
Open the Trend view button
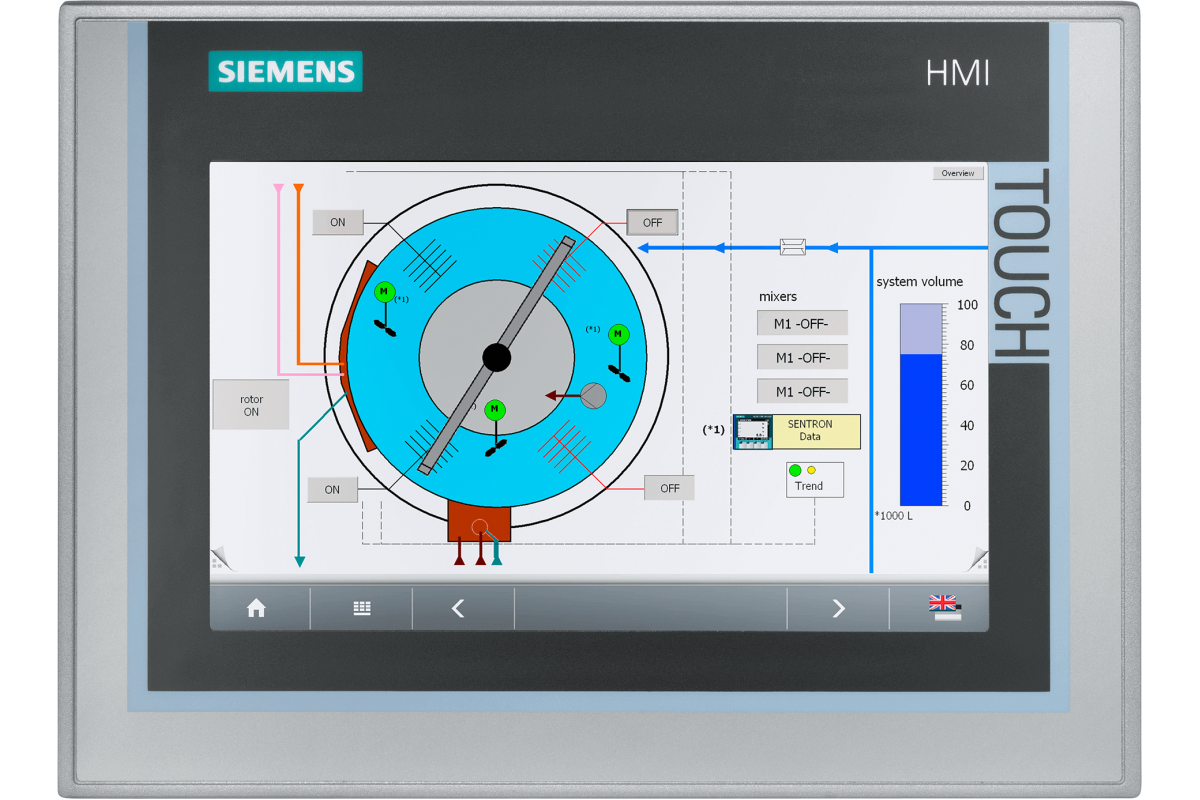point(814,480)
